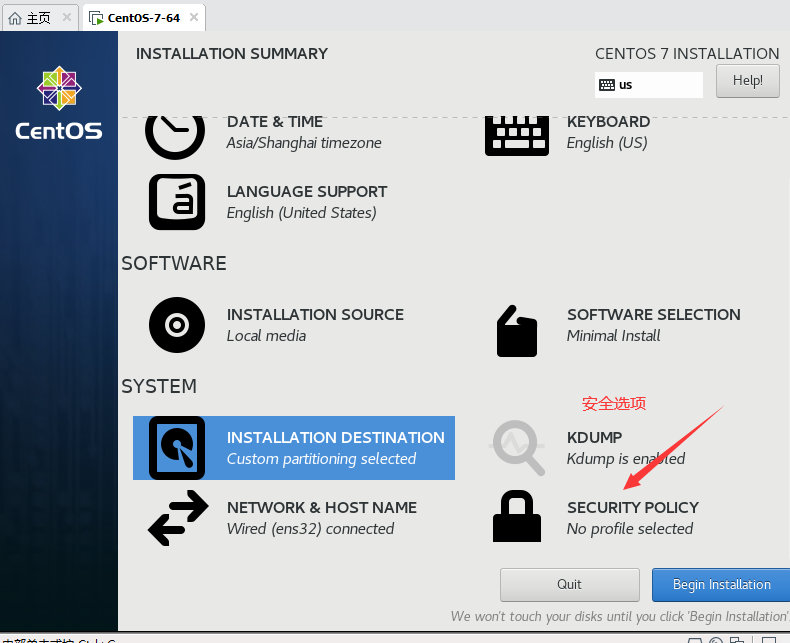The width and height of the screenshot is (790, 643).
Task: Click Asia/Shanghai timezone text
Action: coord(304,143)
